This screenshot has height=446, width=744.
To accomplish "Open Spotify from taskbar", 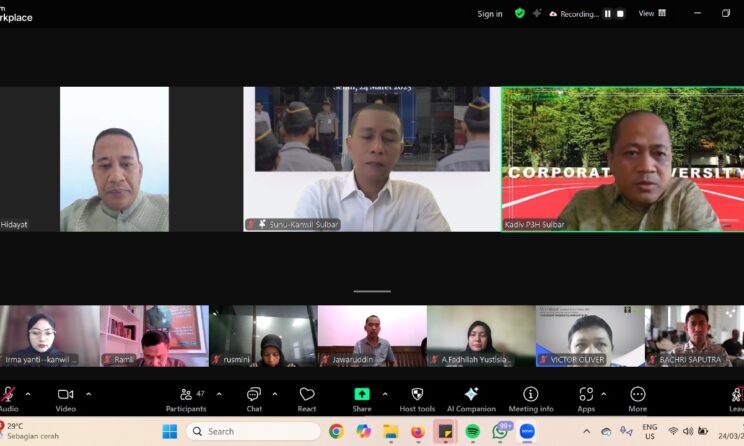I will [x=472, y=431].
